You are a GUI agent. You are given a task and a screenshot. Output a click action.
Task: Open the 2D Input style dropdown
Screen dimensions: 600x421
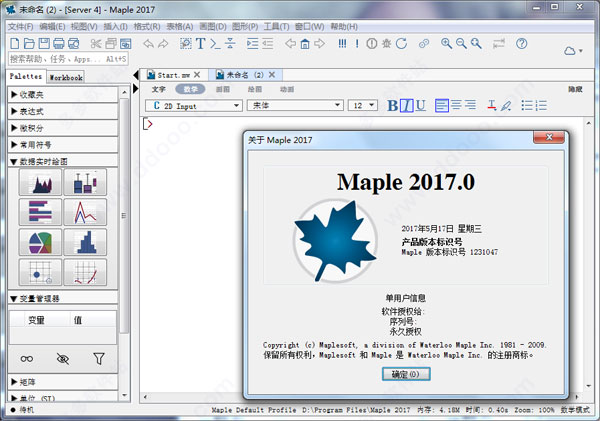[x=194, y=105]
